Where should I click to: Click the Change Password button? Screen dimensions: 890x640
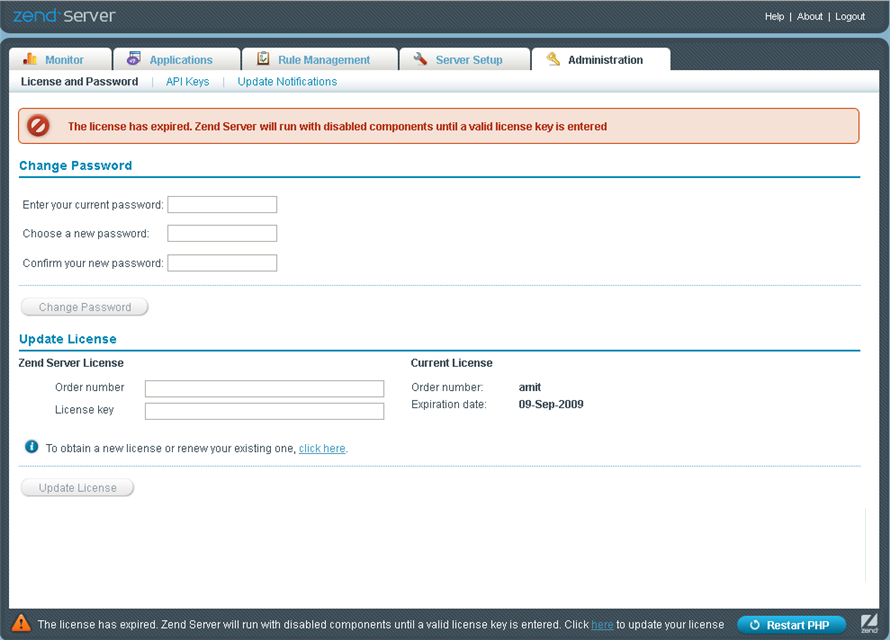[x=85, y=307]
